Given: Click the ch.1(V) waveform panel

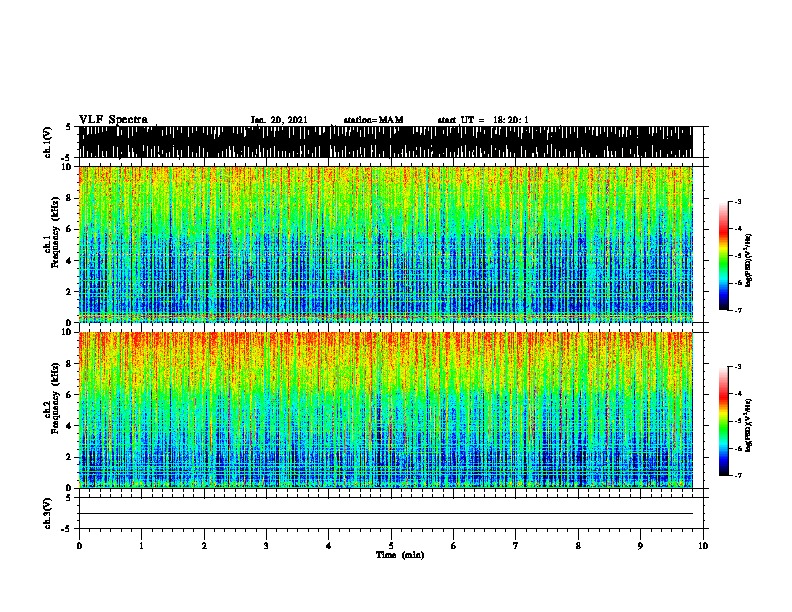Looking at the screenshot, I should coord(386,142).
